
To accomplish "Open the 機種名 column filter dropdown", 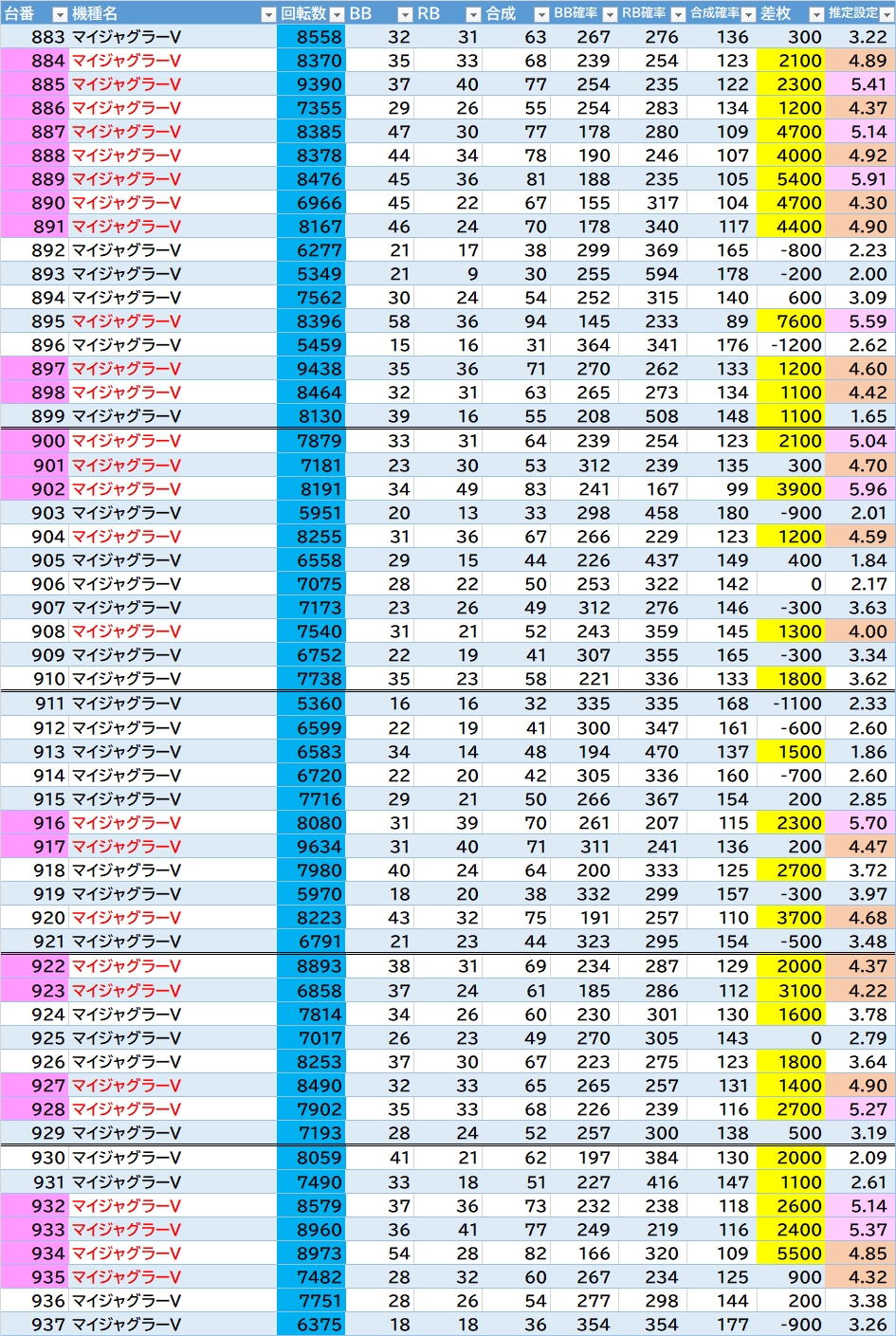I will point(267,13).
